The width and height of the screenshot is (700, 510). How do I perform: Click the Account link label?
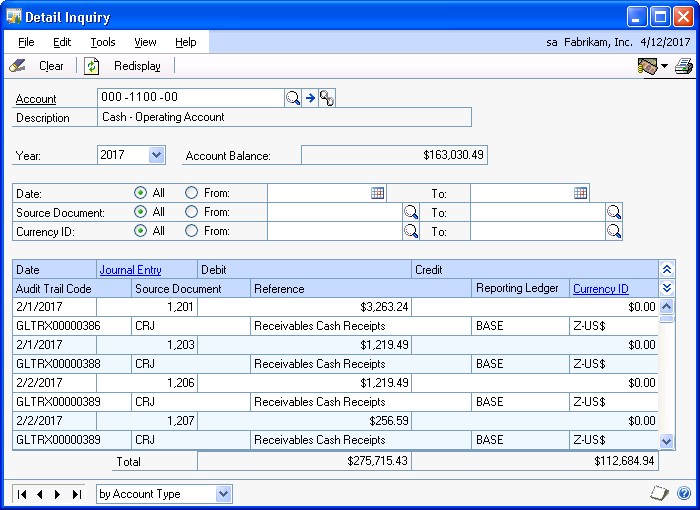(36, 99)
